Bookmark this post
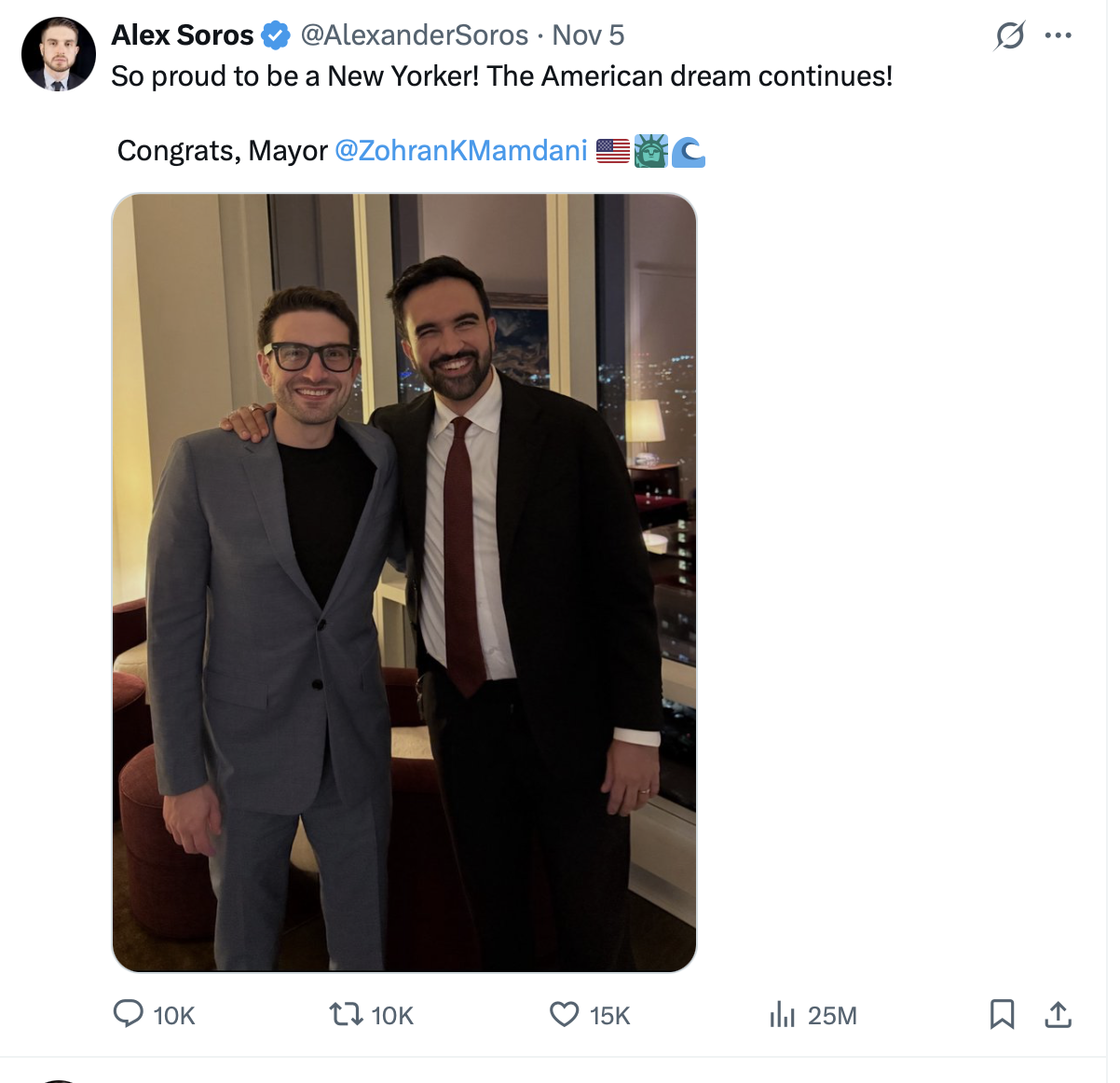Screen dimensions: 1120x1083 tap(1002, 1013)
